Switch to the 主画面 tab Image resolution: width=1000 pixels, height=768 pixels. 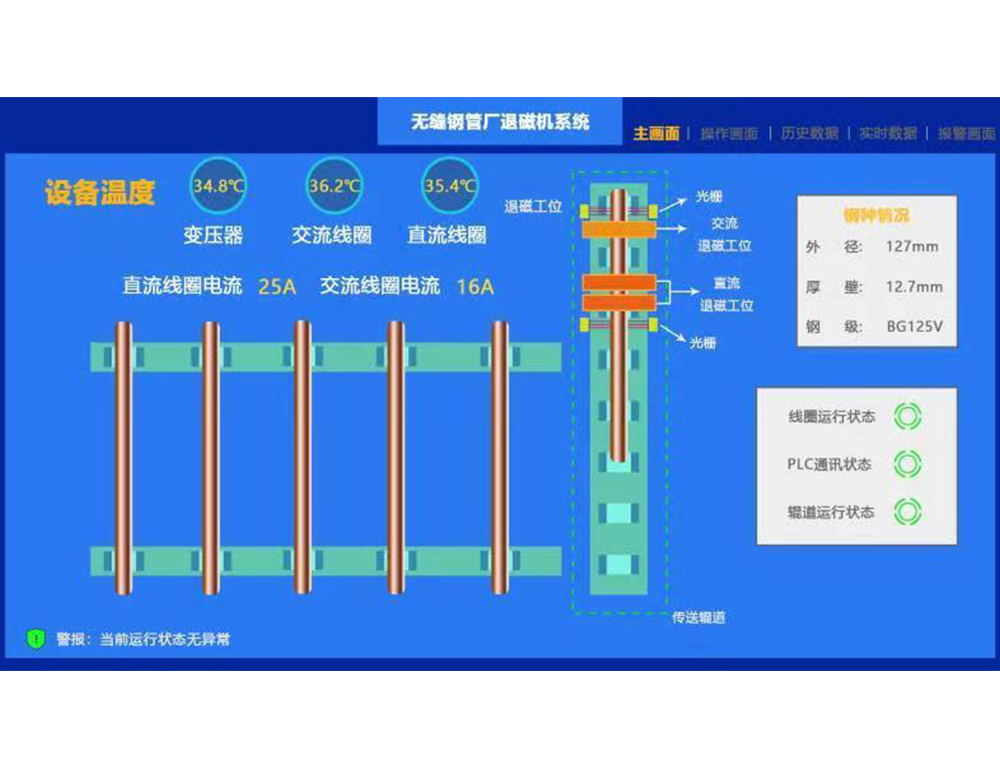[656, 134]
